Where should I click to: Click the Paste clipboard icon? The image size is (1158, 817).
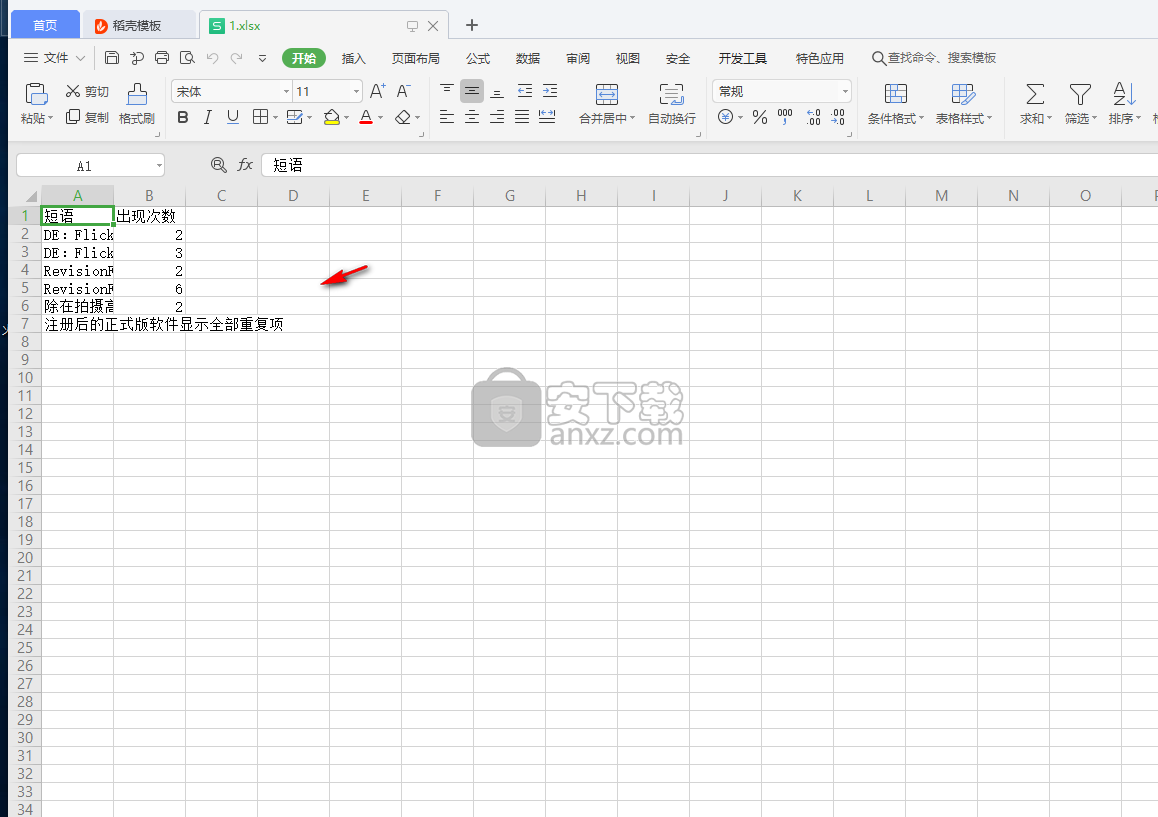36,95
